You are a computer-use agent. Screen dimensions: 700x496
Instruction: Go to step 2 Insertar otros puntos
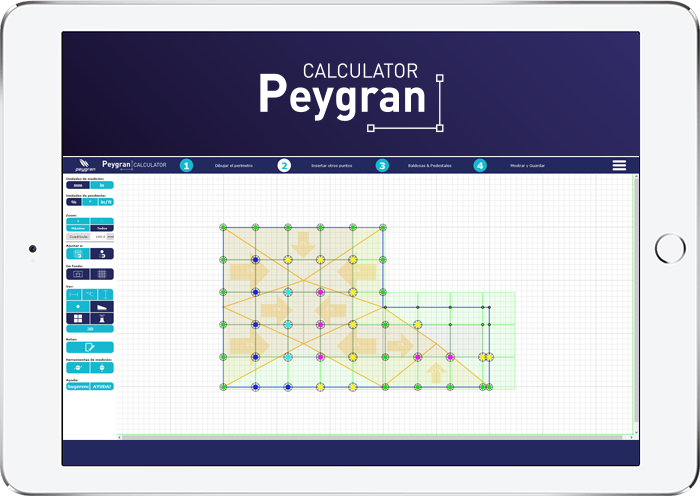point(284,166)
